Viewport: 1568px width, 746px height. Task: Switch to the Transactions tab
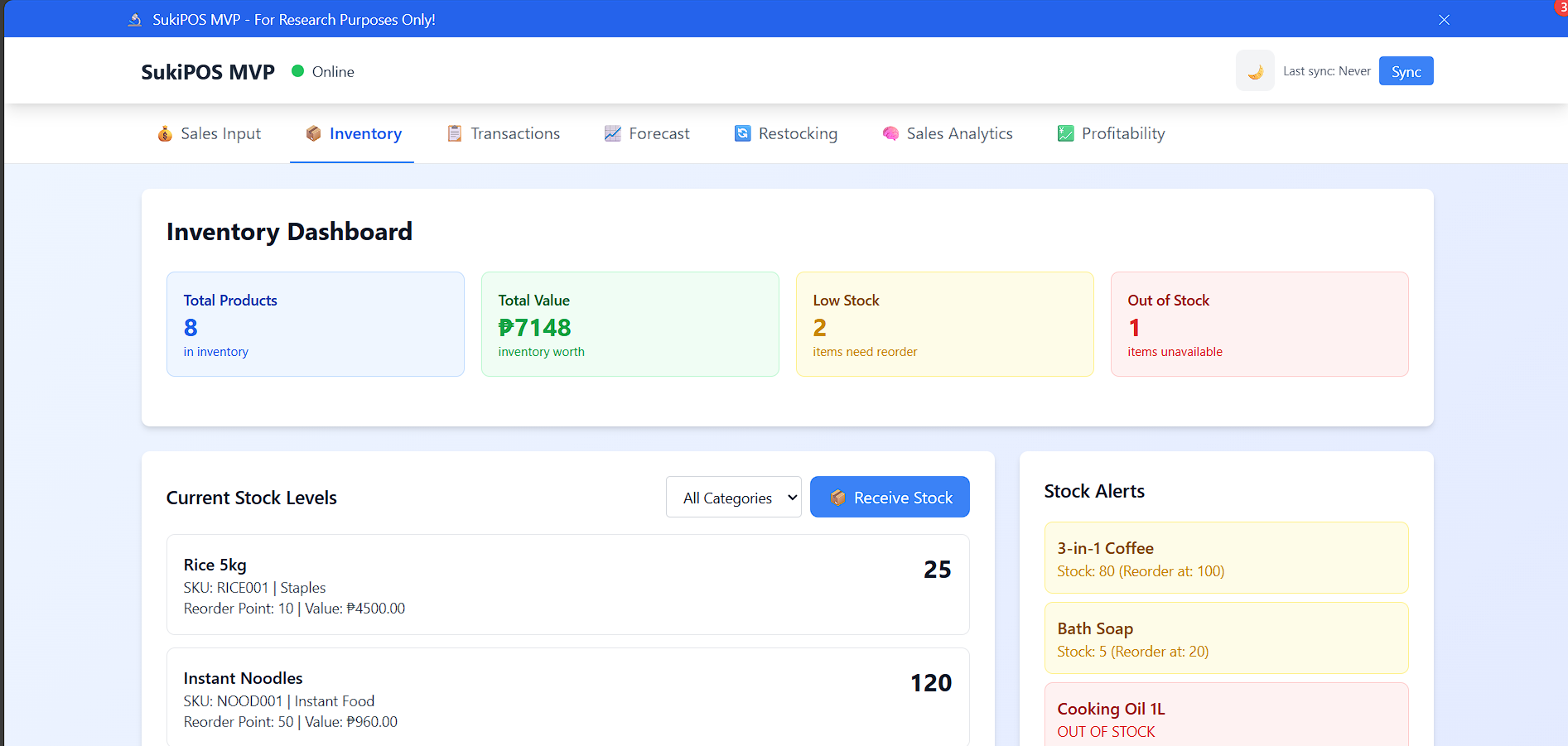click(x=514, y=134)
